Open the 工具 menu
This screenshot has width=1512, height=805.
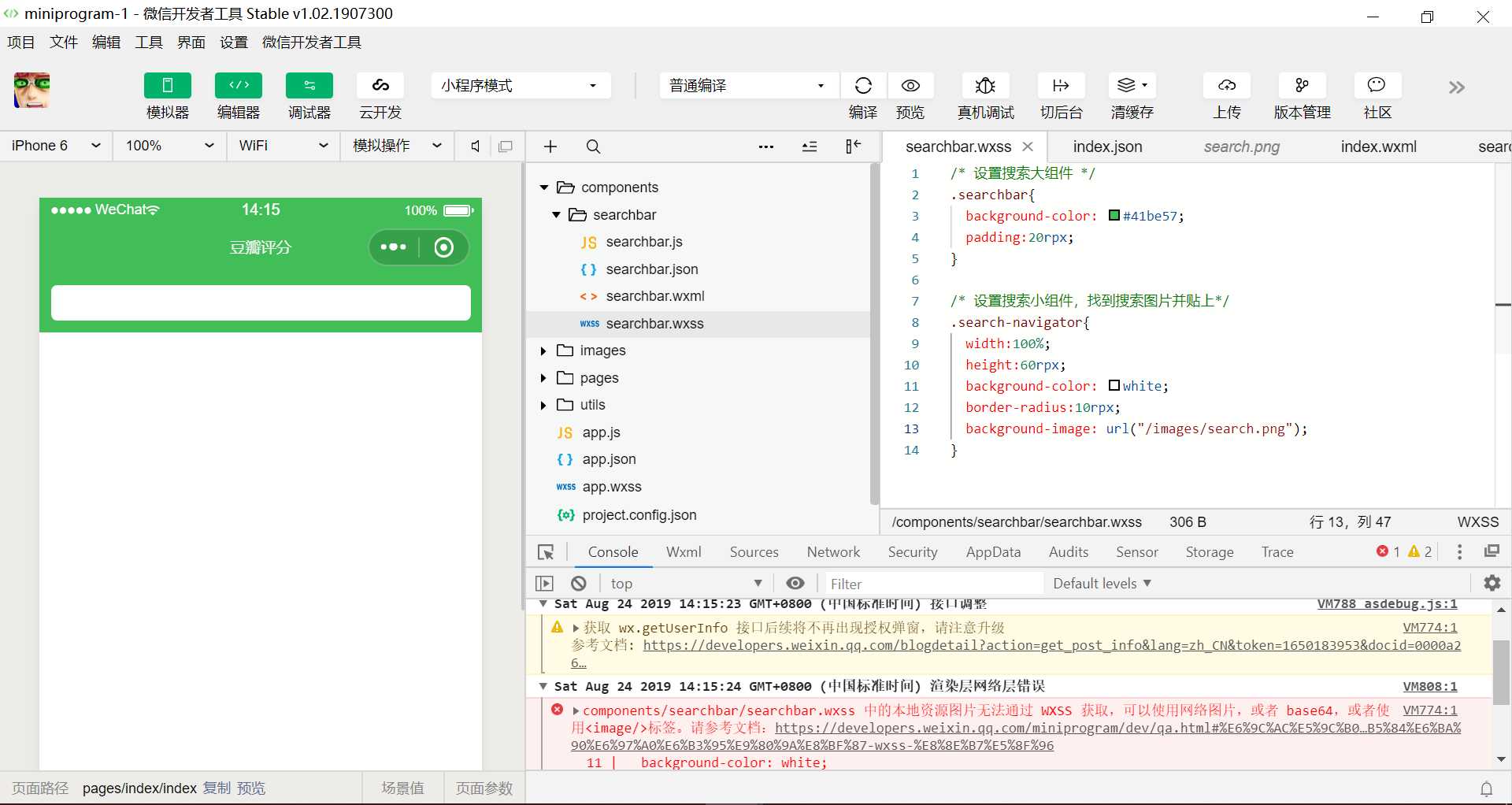(x=149, y=43)
